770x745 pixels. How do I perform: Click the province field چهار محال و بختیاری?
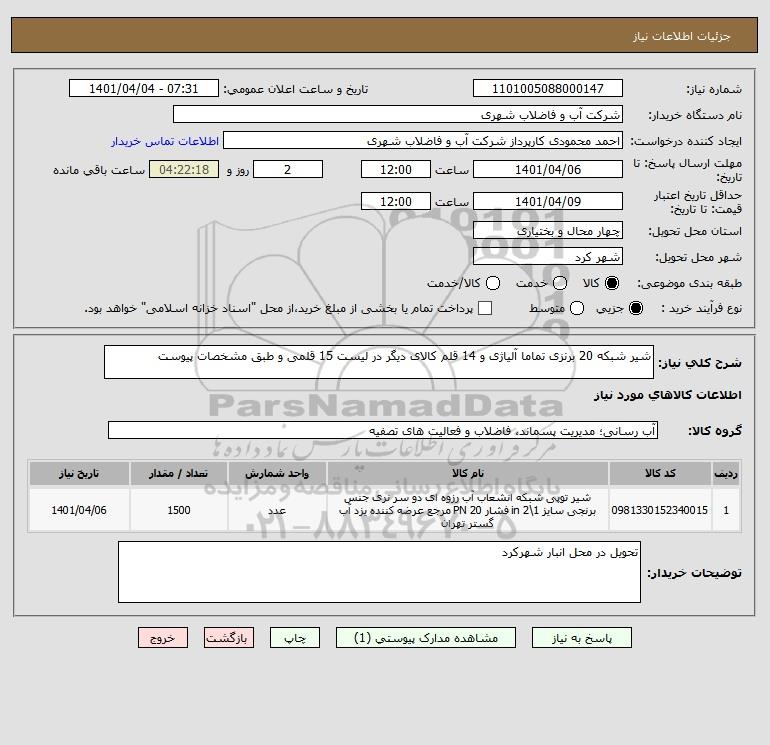pos(548,230)
